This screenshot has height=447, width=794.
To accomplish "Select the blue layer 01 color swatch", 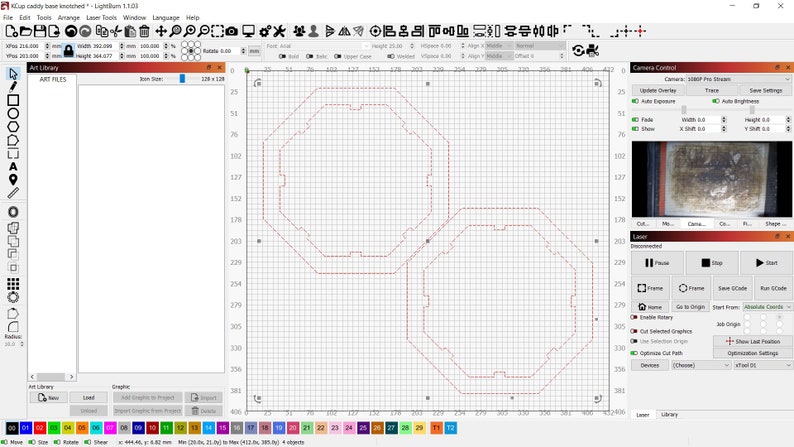I will [25, 428].
